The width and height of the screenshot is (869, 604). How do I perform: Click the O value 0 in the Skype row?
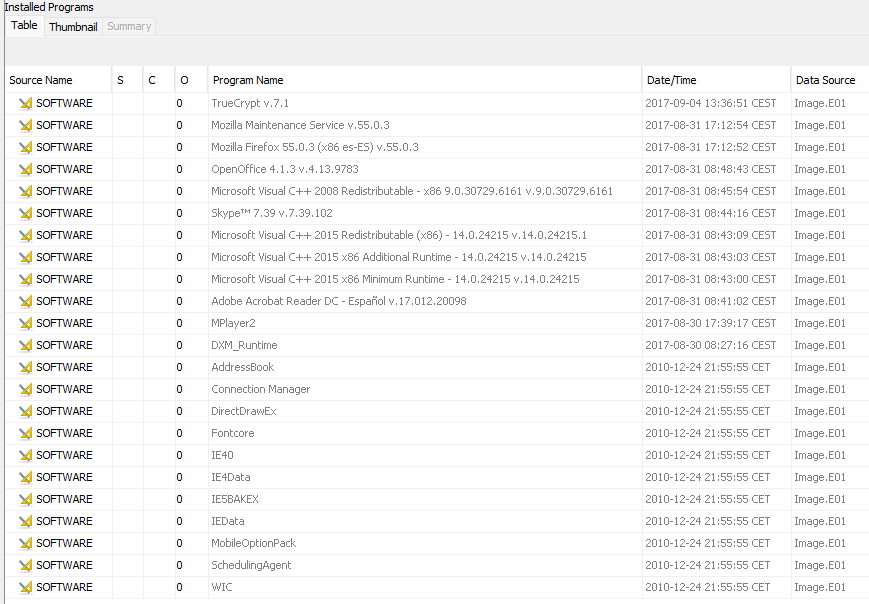[x=180, y=213]
